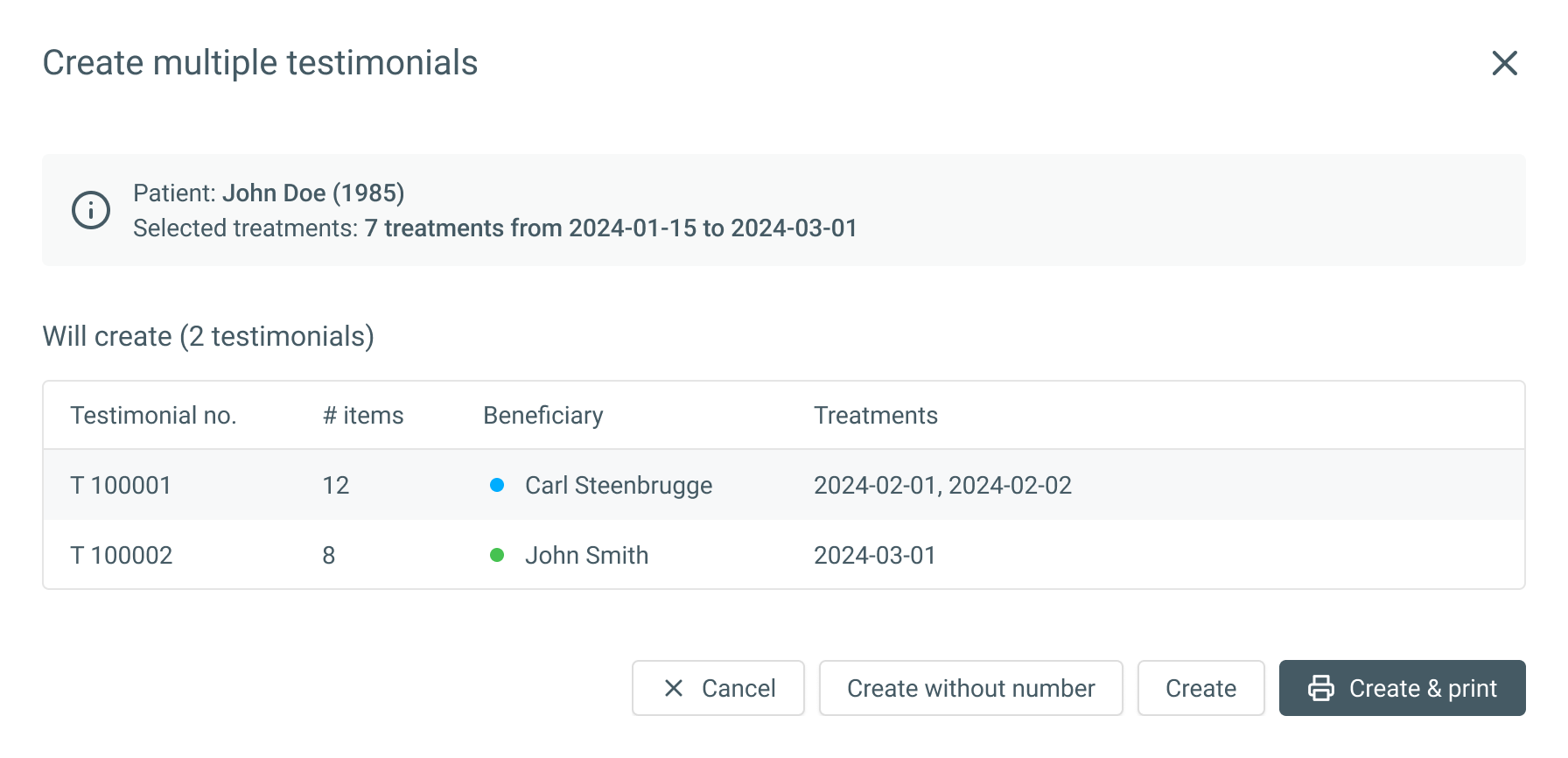
Task: Click the printer icon in Create & print
Action: tap(1321, 688)
